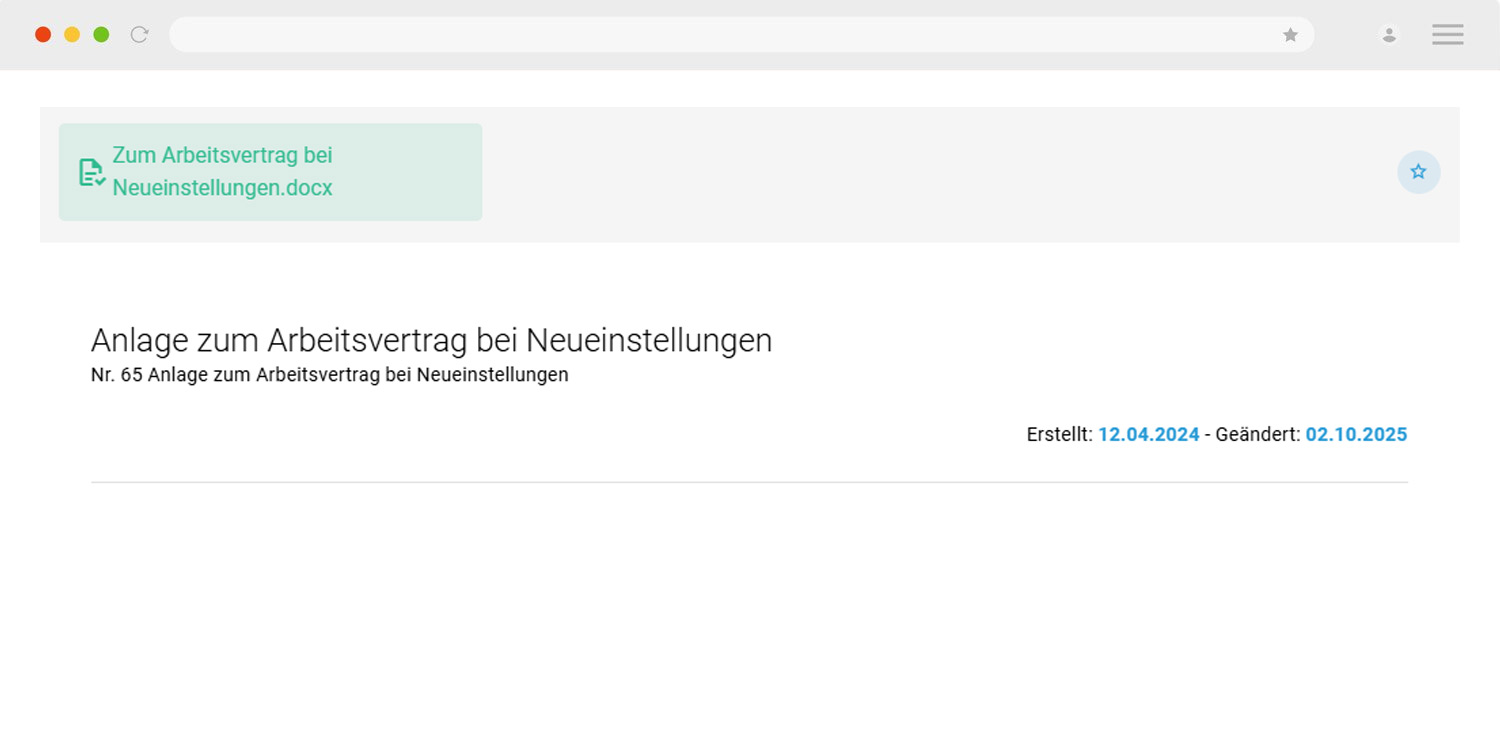The height and width of the screenshot is (750, 1500).
Task: Click the green document icon beside the filename
Action: (x=92, y=172)
